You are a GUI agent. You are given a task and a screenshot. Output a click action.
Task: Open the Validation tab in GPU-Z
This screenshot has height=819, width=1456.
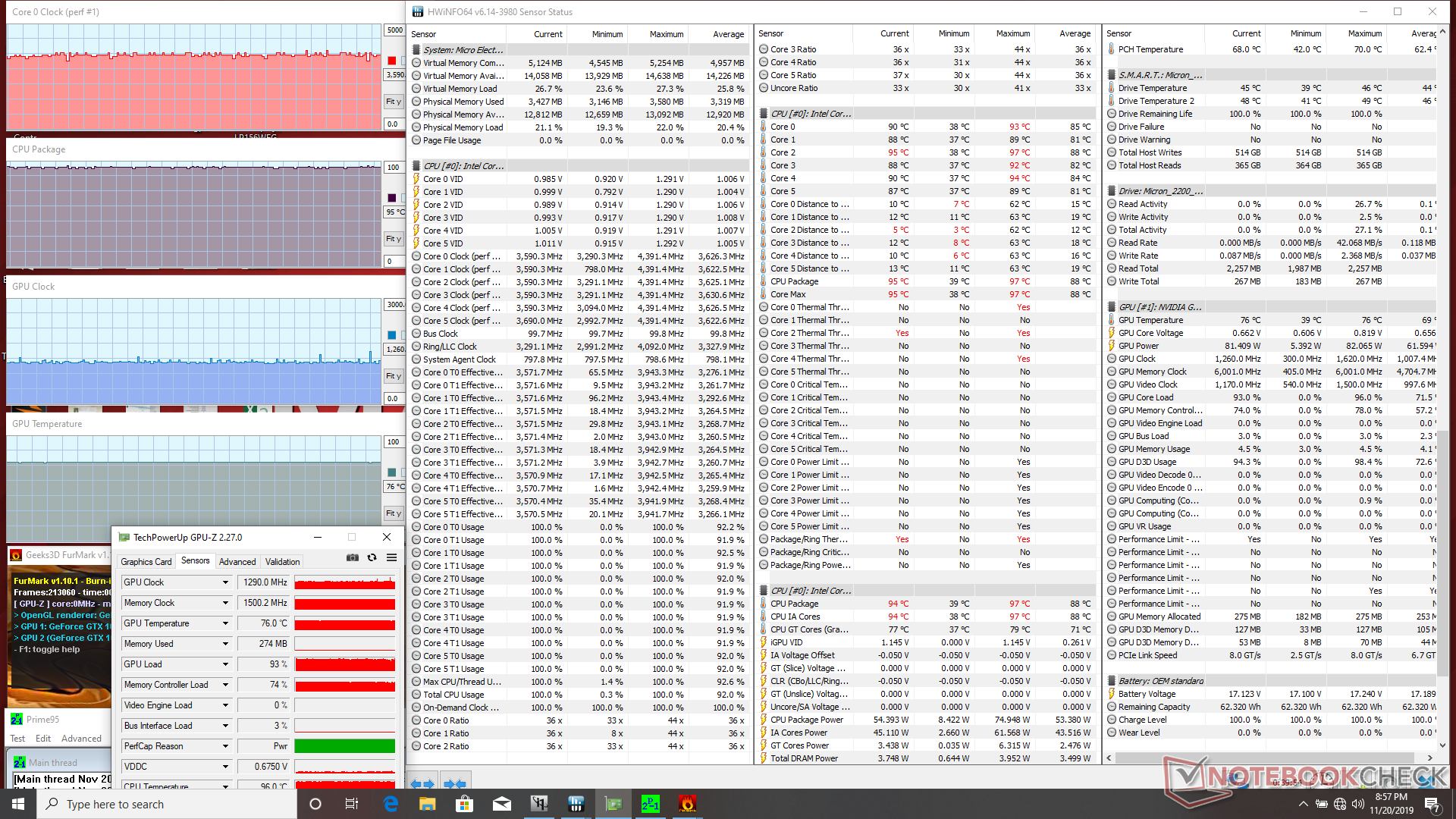coord(282,562)
